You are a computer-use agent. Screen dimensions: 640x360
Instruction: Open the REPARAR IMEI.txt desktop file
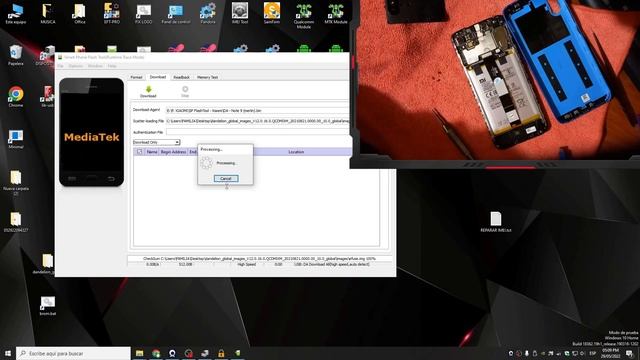point(496,222)
